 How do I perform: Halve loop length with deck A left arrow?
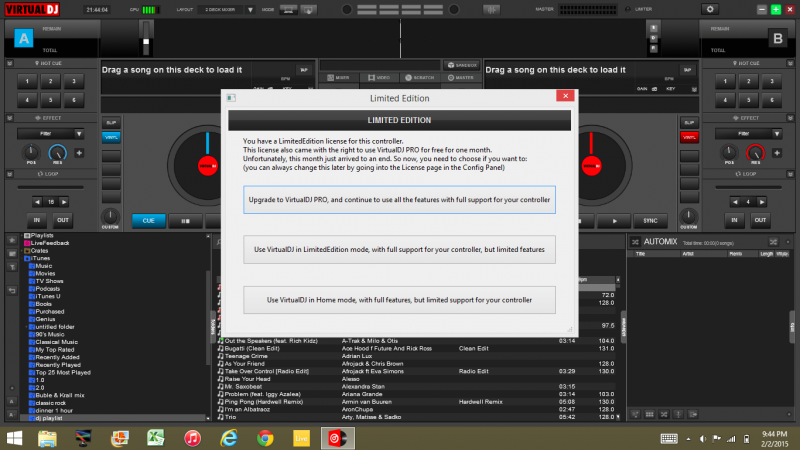coord(37,202)
